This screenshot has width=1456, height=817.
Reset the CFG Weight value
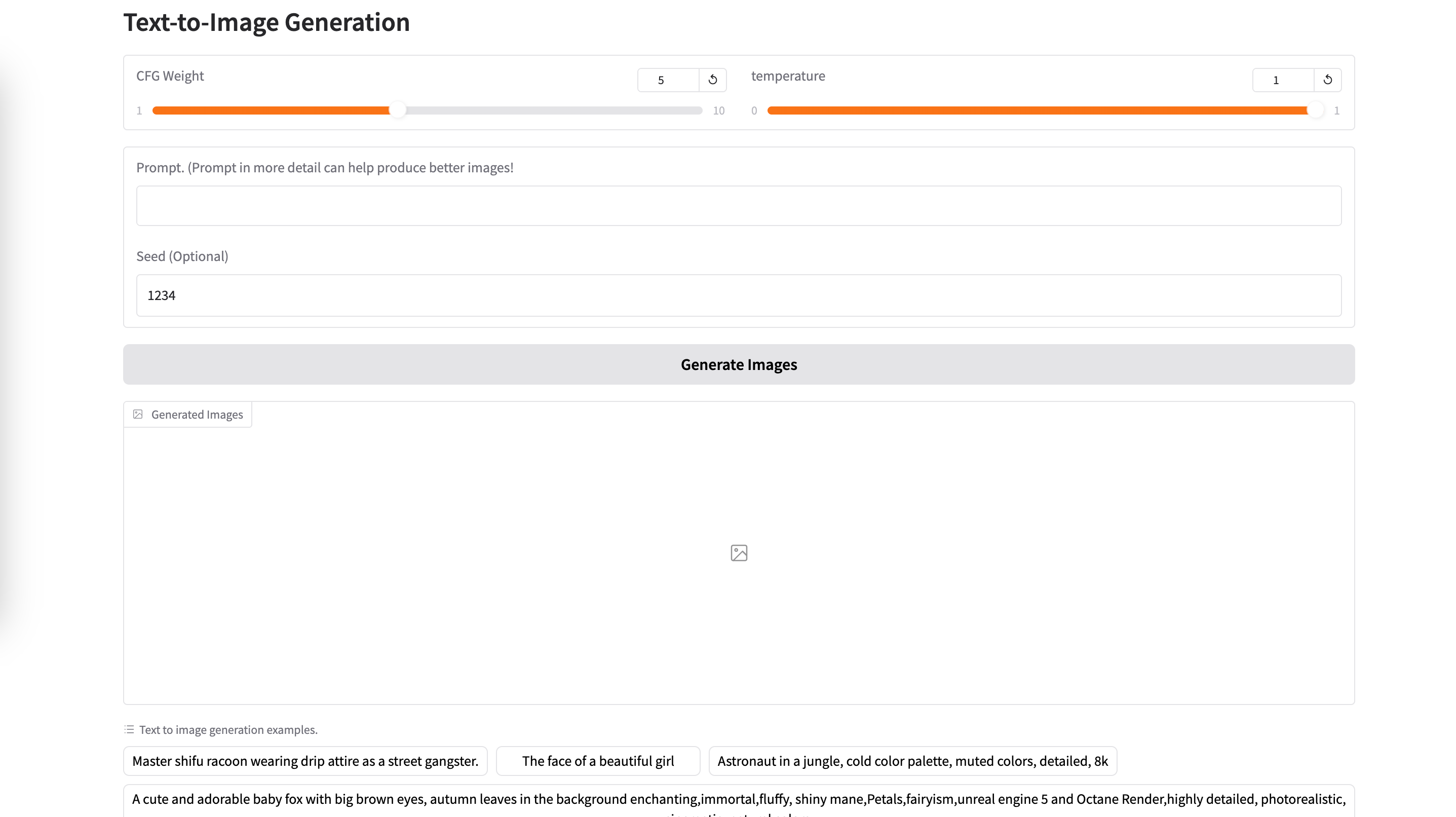coord(713,80)
